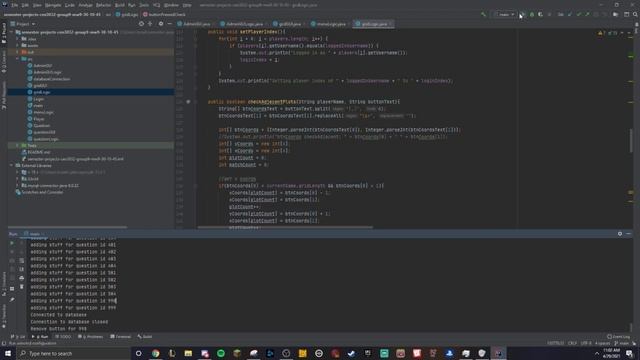Click the Stop icon in the top toolbar
The image size is (640, 360).
(x=549, y=14)
